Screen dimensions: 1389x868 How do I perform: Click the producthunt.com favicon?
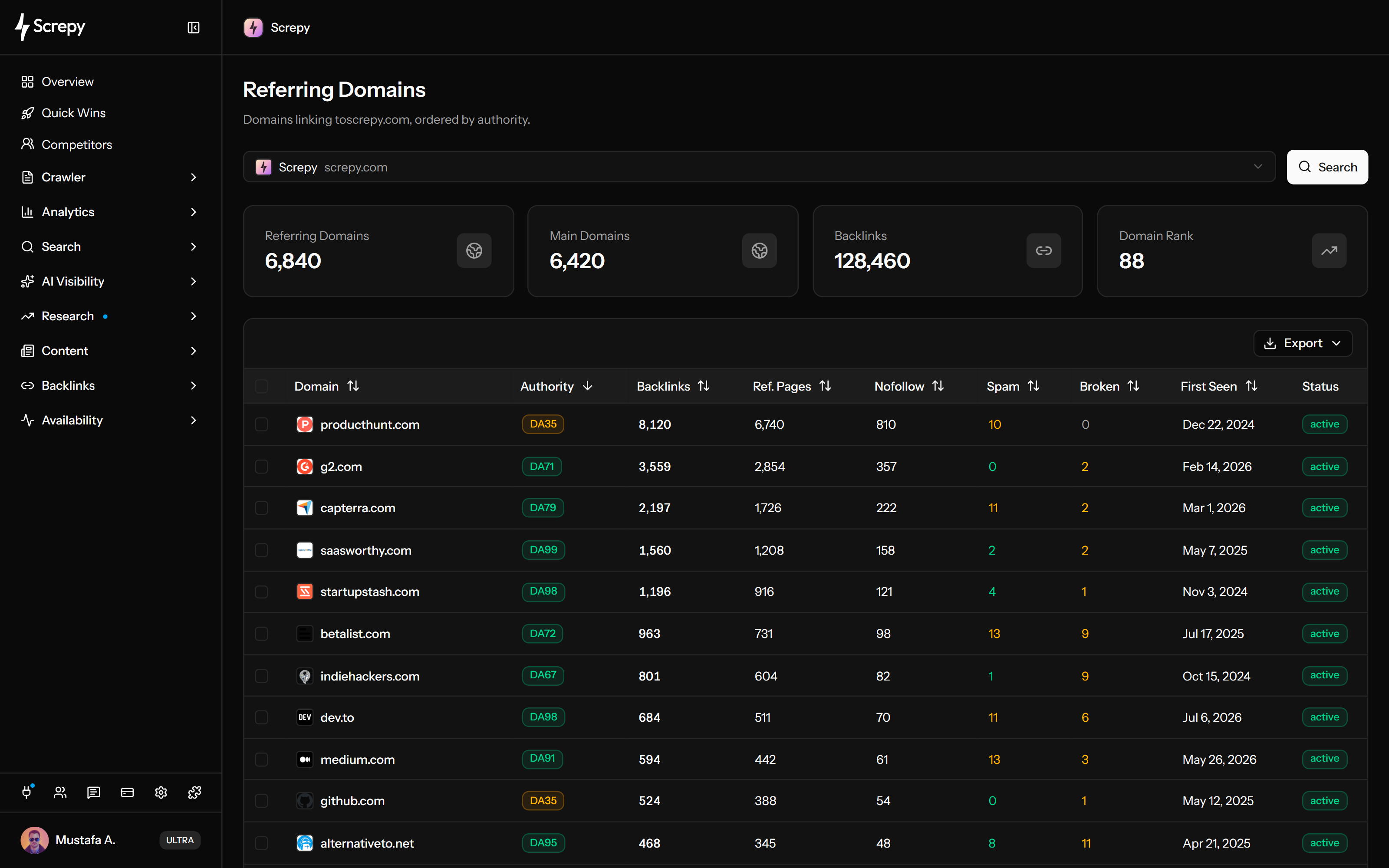305,424
